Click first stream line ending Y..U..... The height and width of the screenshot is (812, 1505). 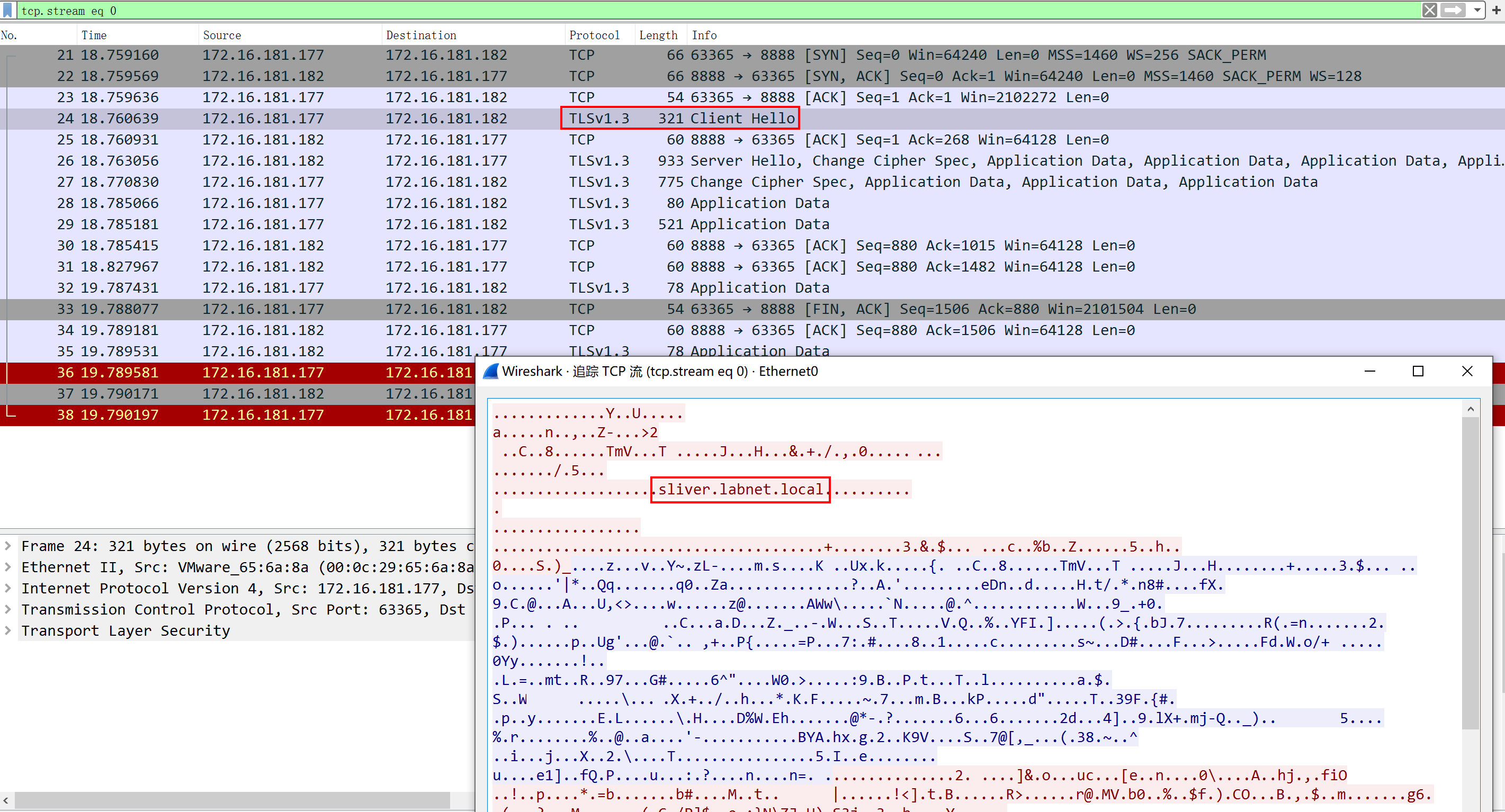click(588, 413)
